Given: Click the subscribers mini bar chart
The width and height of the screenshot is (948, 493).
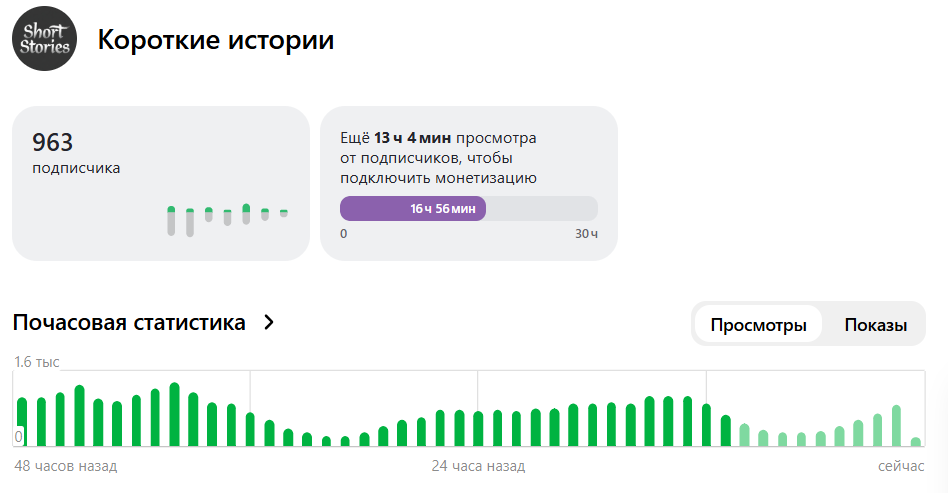Looking at the screenshot, I should coord(227,220).
